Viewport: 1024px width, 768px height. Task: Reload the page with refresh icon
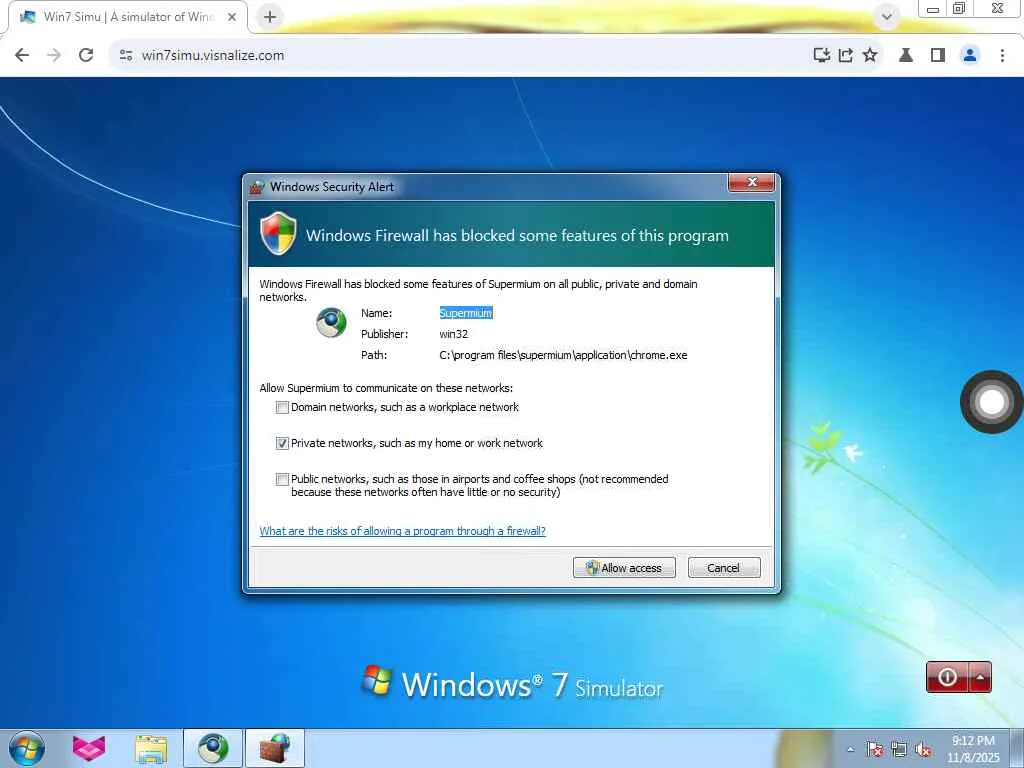click(x=86, y=55)
